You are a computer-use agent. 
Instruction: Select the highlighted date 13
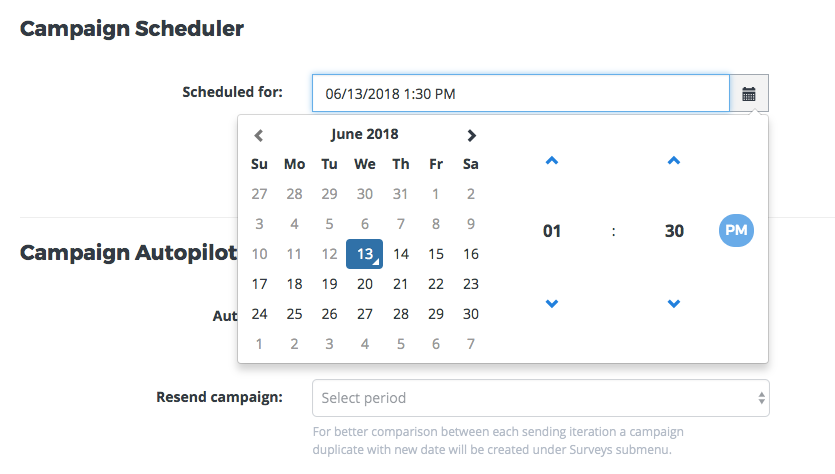pos(365,254)
